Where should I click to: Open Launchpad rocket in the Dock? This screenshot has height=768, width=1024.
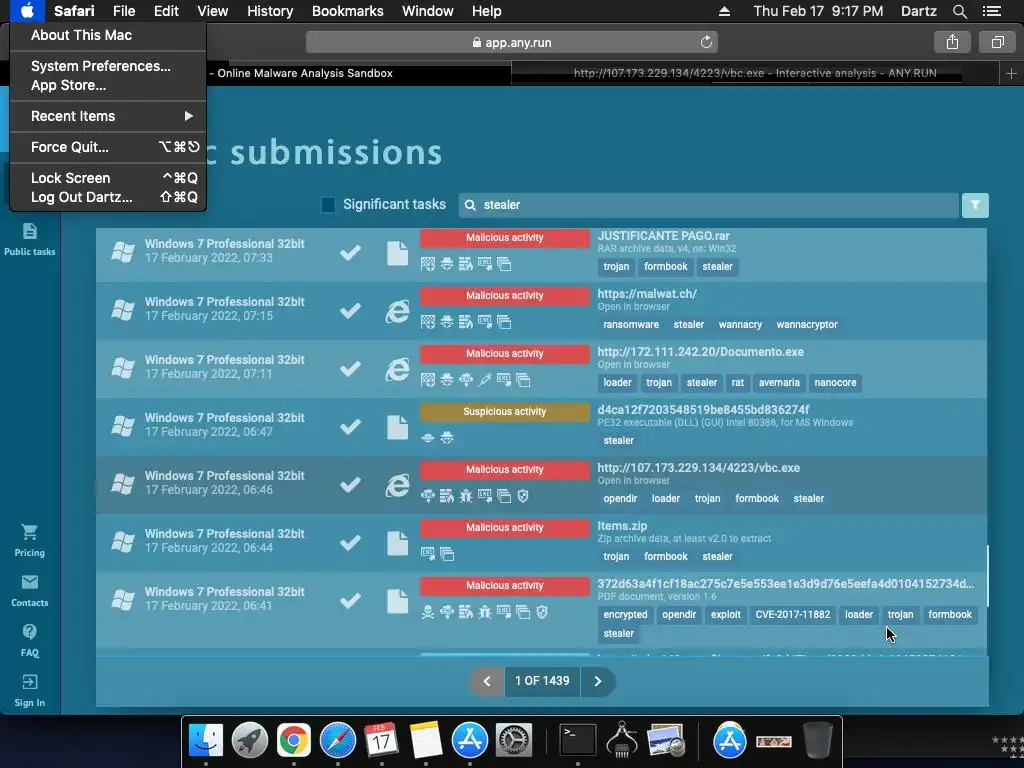[249, 740]
